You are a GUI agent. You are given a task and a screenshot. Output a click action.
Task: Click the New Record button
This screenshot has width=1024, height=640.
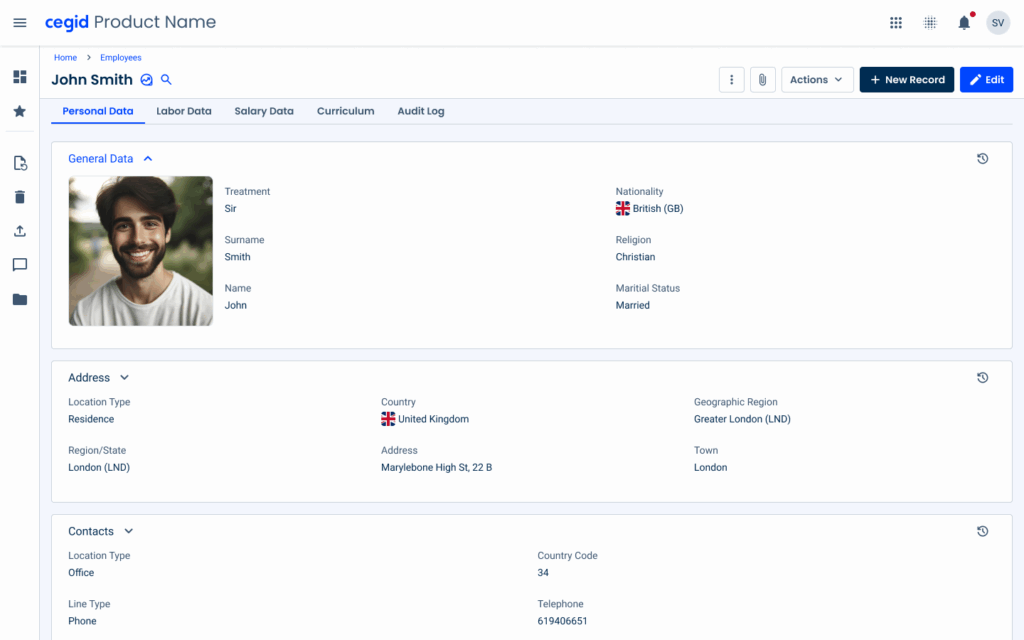coord(906,80)
